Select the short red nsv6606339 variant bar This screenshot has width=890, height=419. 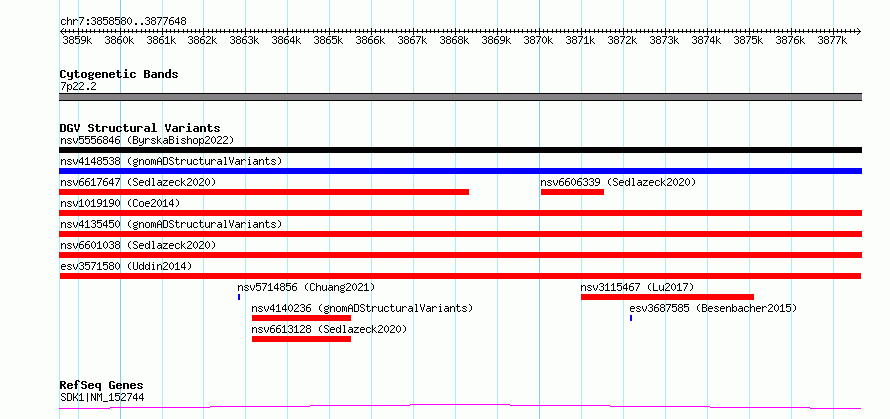click(572, 192)
